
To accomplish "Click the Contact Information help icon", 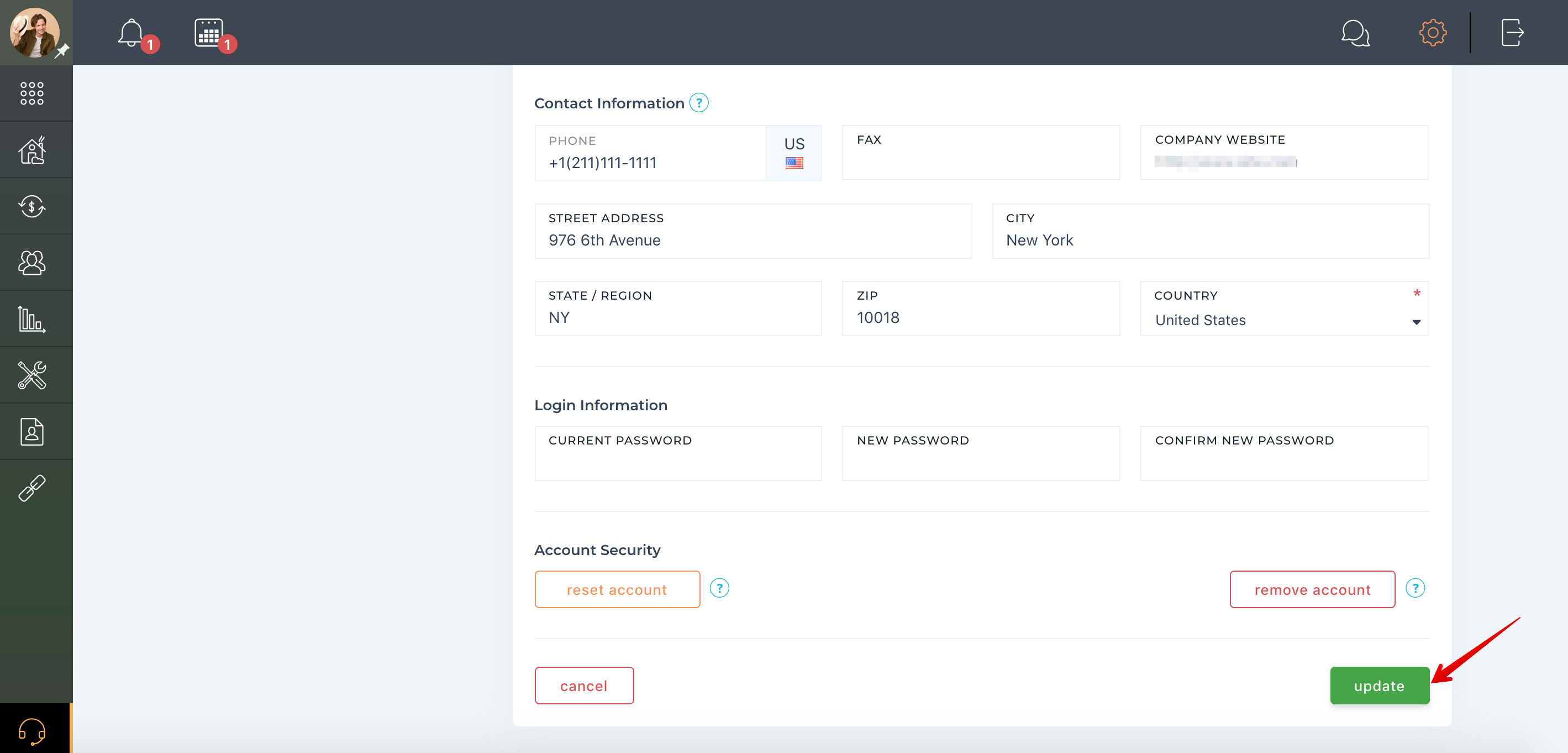I will (x=699, y=102).
